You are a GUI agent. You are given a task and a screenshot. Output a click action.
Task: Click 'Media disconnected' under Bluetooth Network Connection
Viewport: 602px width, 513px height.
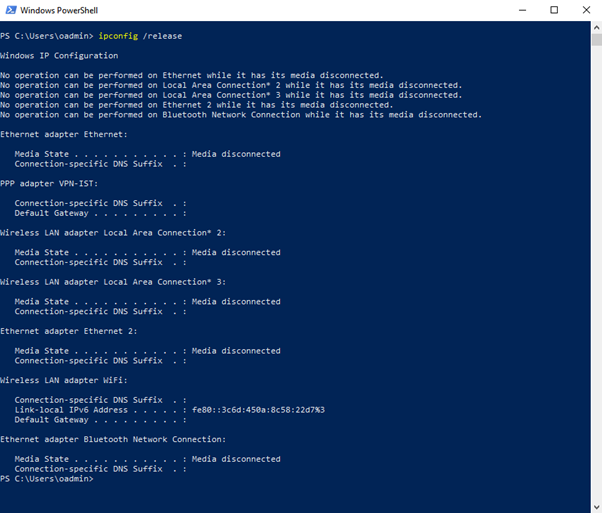pyautogui.click(x=236, y=459)
